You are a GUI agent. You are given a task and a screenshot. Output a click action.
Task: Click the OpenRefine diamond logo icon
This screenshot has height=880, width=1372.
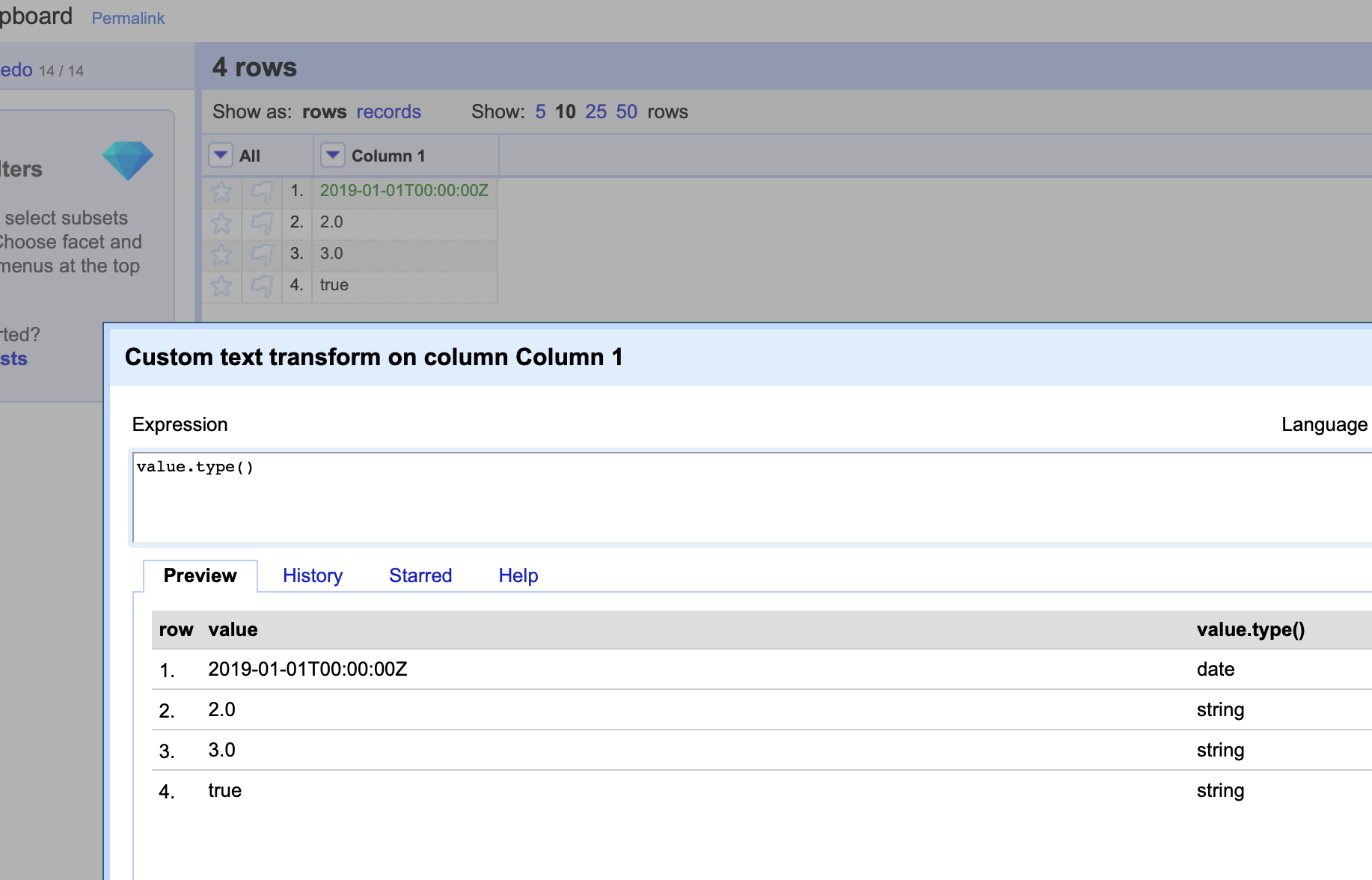coord(128,160)
